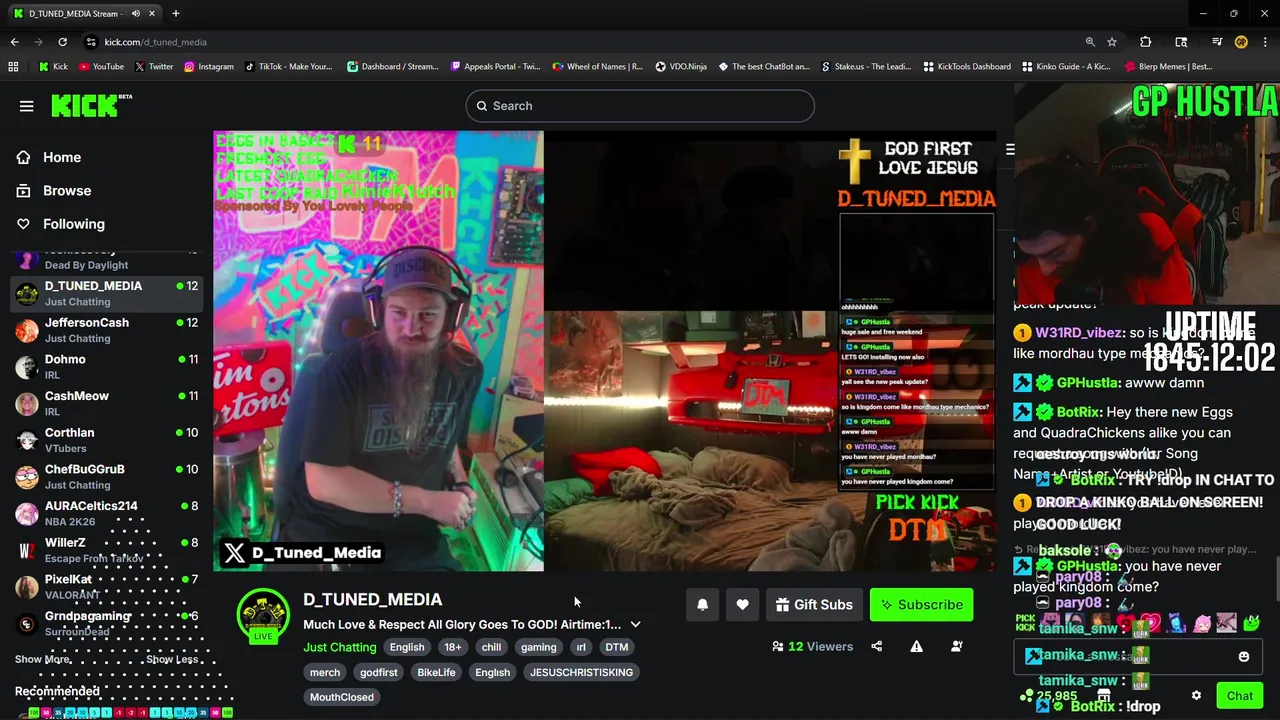
Task: Open ChefBuGGruB channel in sidebar
Action: [107, 477]
